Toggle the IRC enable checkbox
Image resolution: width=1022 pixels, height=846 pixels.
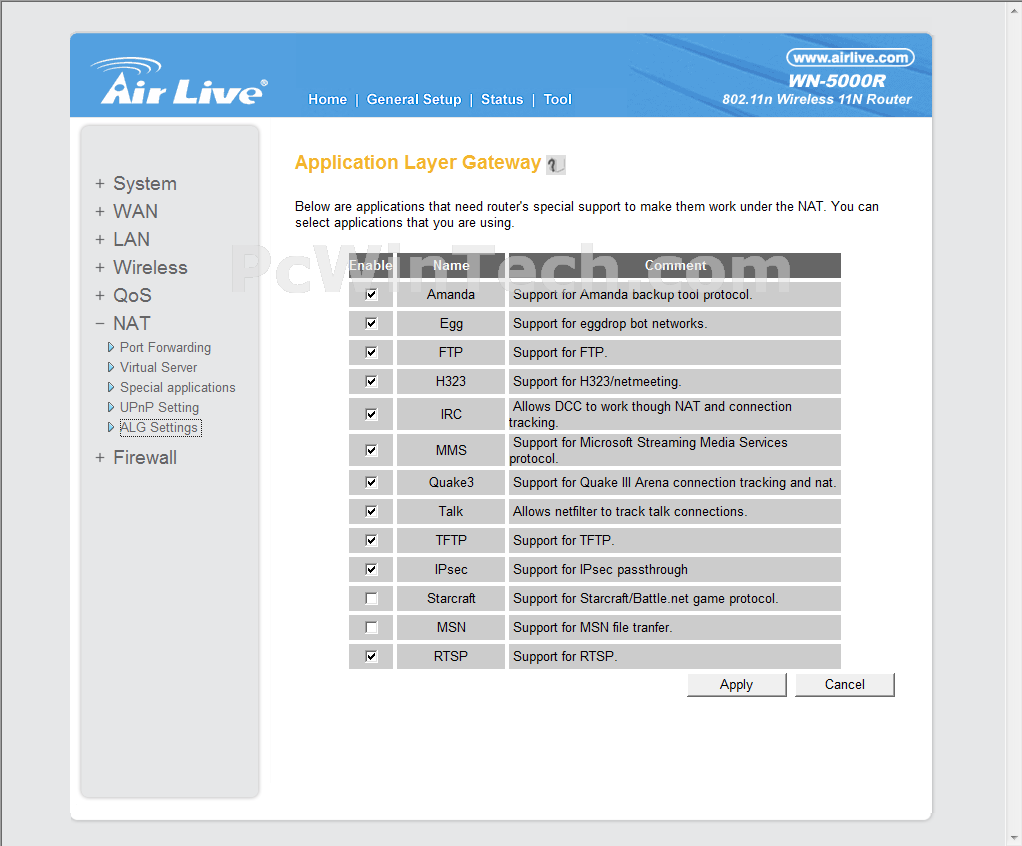pyautogui.click(x=371, y=414)
